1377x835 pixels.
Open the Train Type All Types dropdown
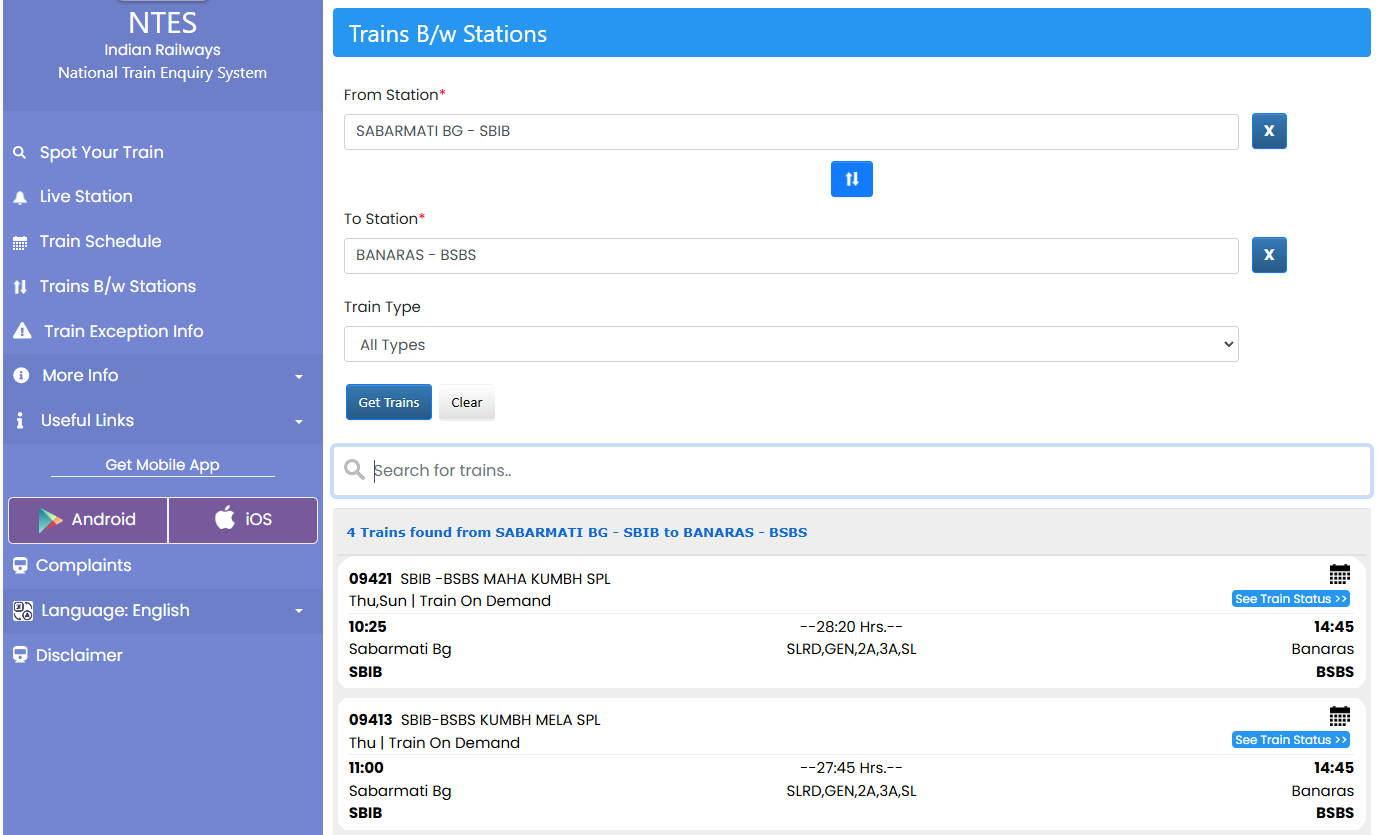pyautogui.click(x=791, y=344)
